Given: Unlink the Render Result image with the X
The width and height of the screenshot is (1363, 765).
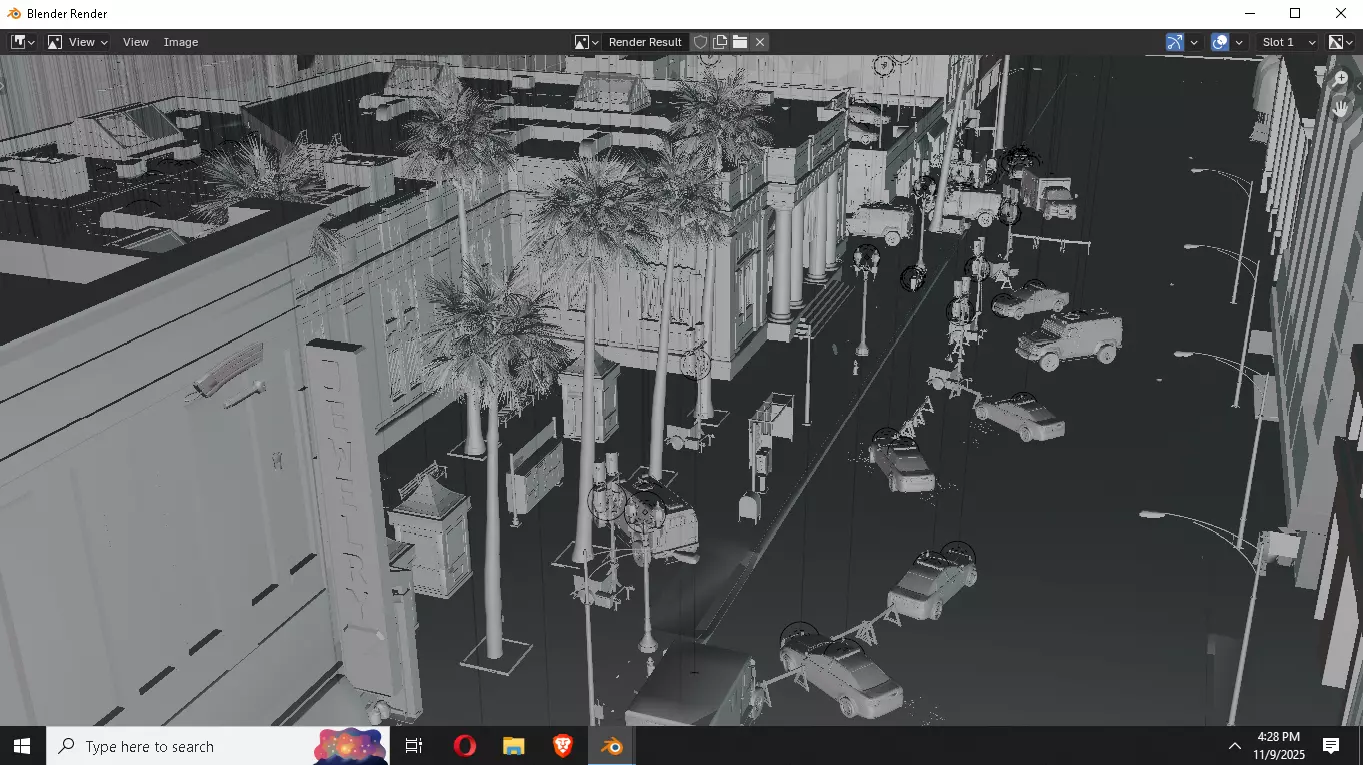Looking at the screenshot, I should [760, 42].
